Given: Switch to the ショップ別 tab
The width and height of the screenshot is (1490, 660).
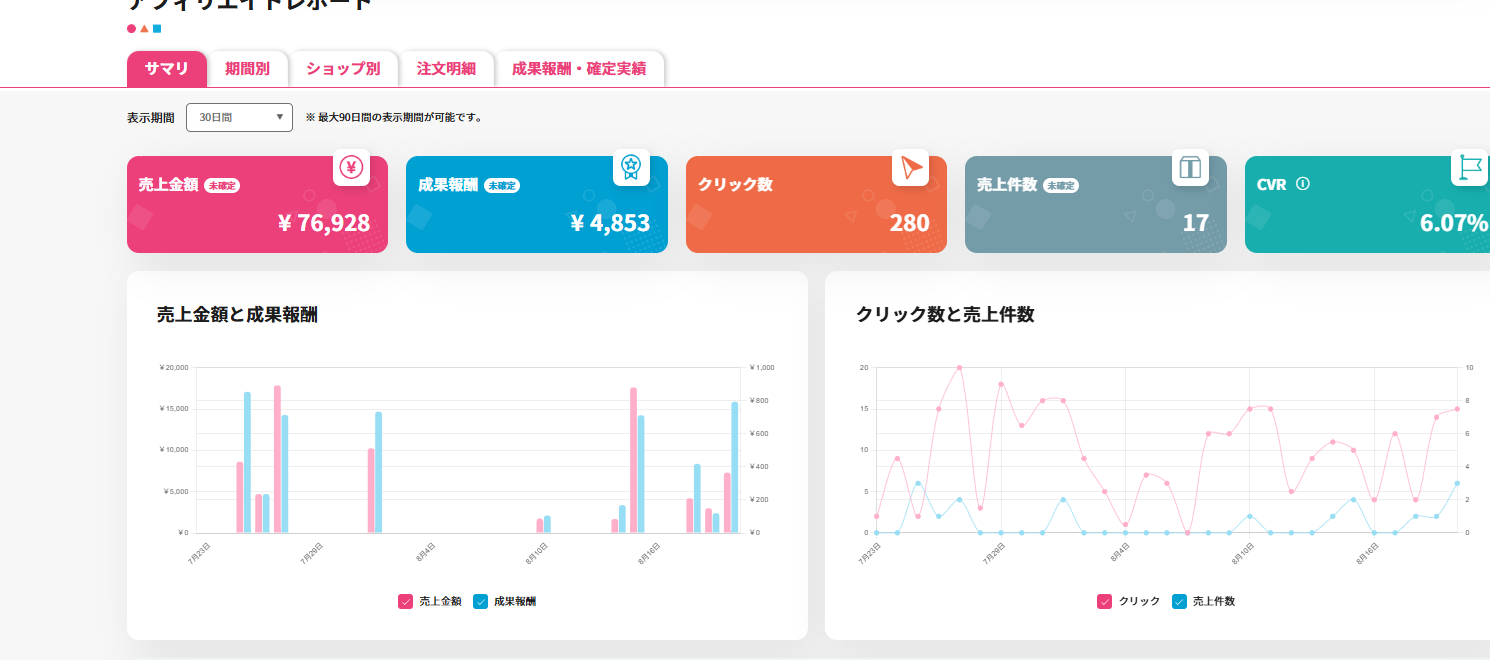Looking at the screenshot, I should point(343,69).
